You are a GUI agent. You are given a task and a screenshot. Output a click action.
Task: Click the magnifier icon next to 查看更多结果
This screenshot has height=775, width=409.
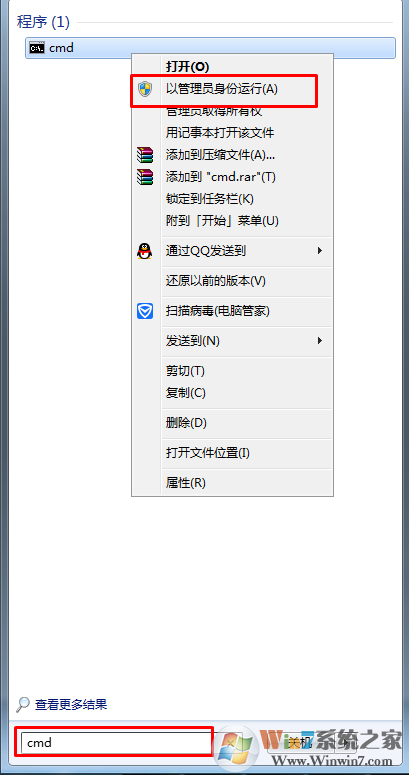23,704
